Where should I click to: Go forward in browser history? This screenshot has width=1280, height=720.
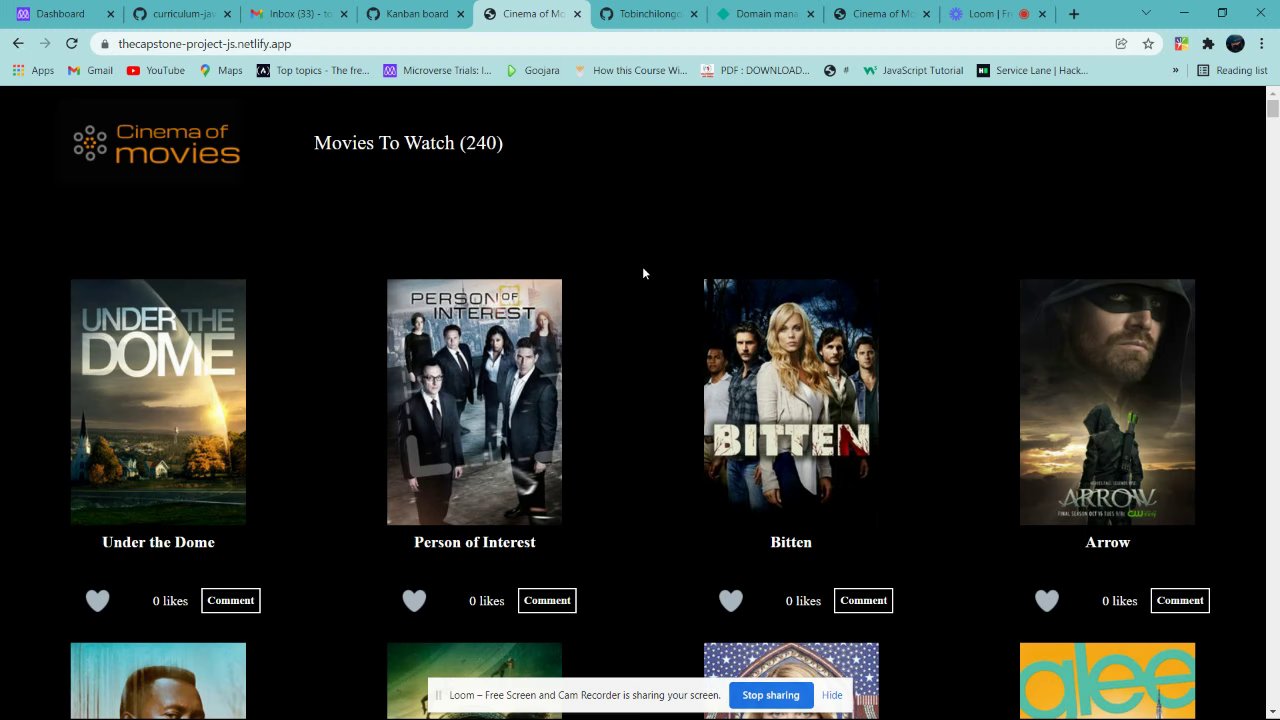coord(45,44)
